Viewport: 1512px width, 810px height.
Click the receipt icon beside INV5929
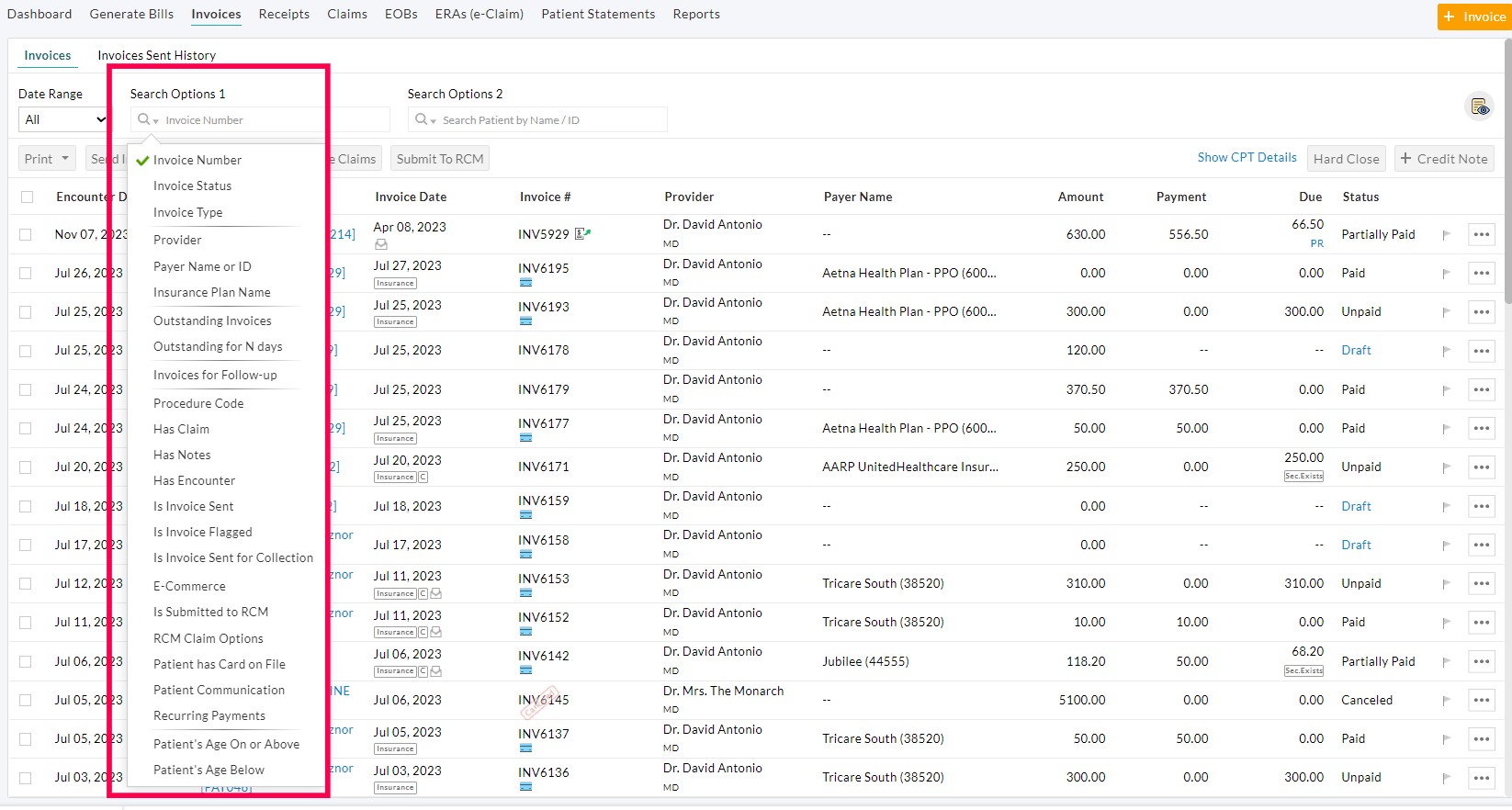582,233
